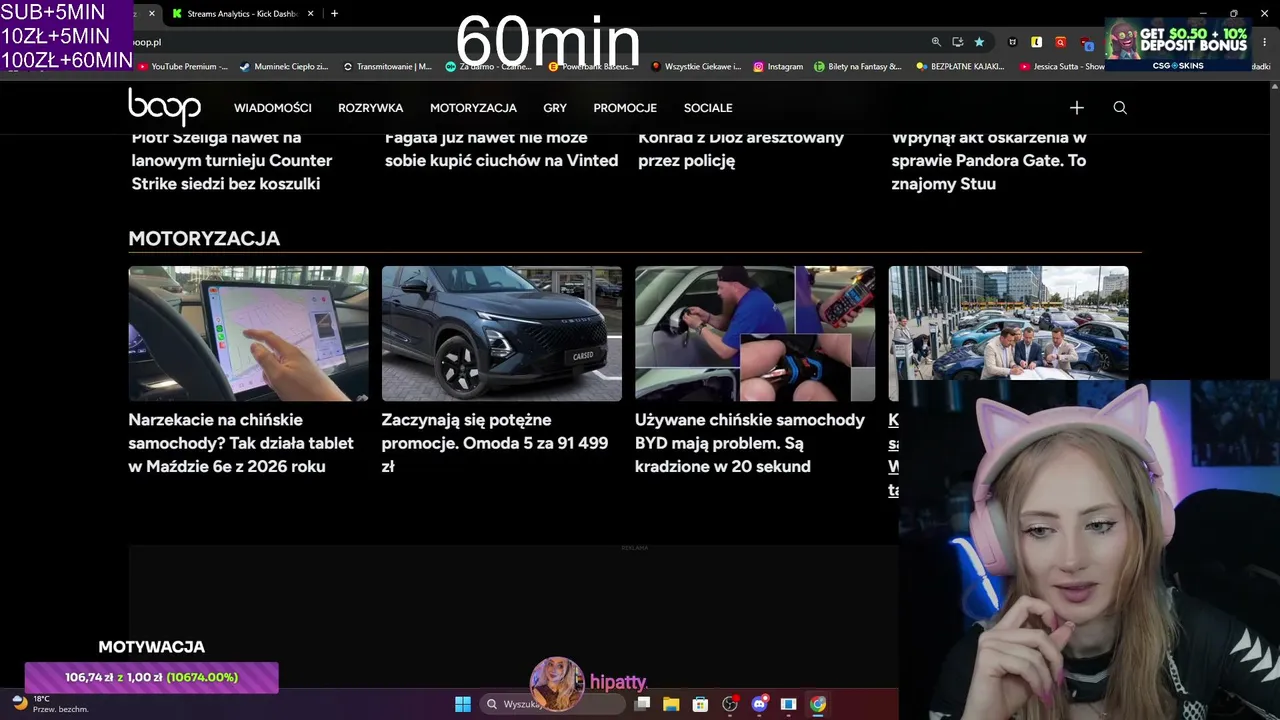The image size is (1280, 720).
Task: Read article 'Zaczynają się potężne promocje. Omoda 5'
Action: [495, 443]
